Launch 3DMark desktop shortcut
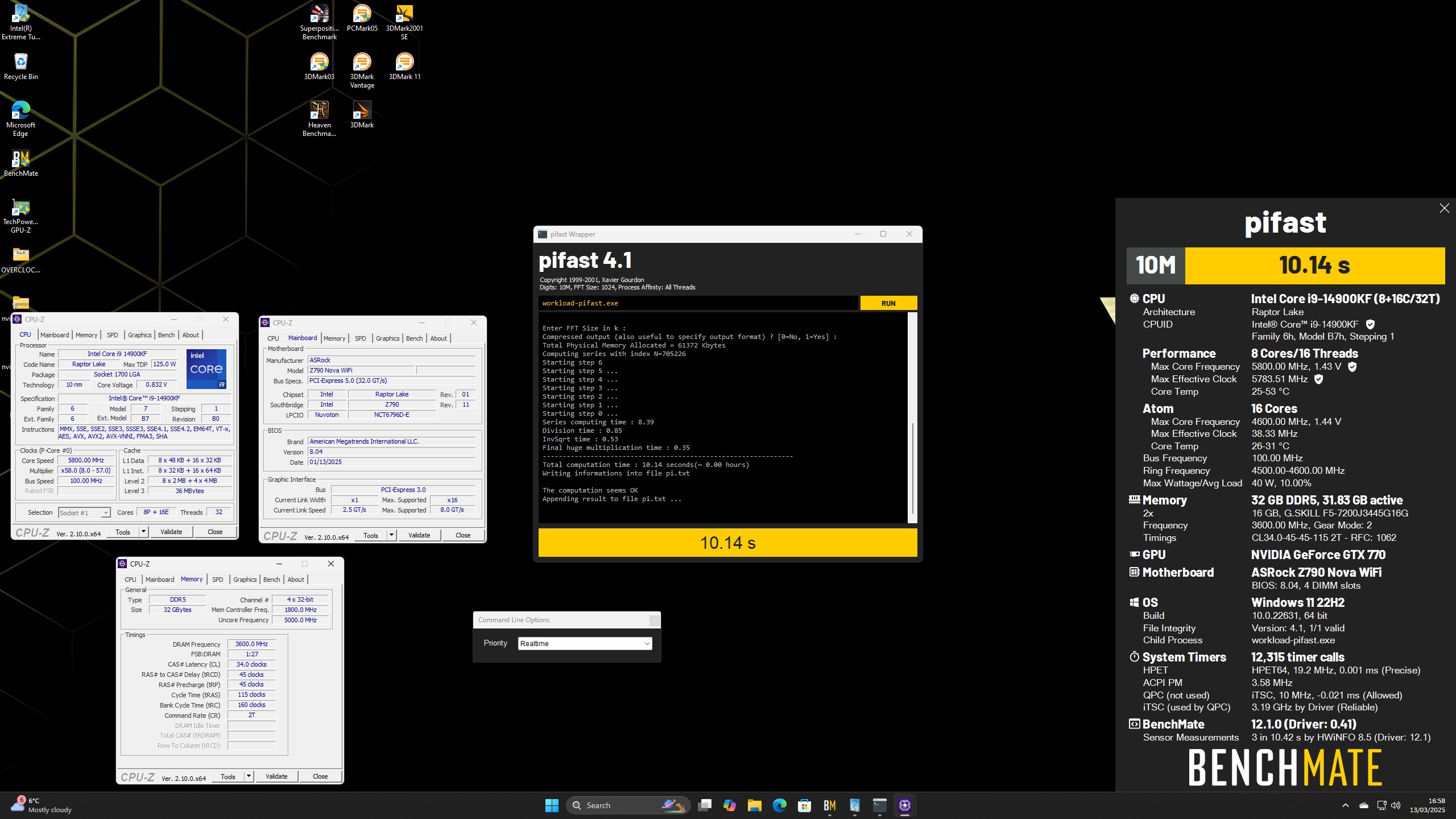 coord(362,115)
